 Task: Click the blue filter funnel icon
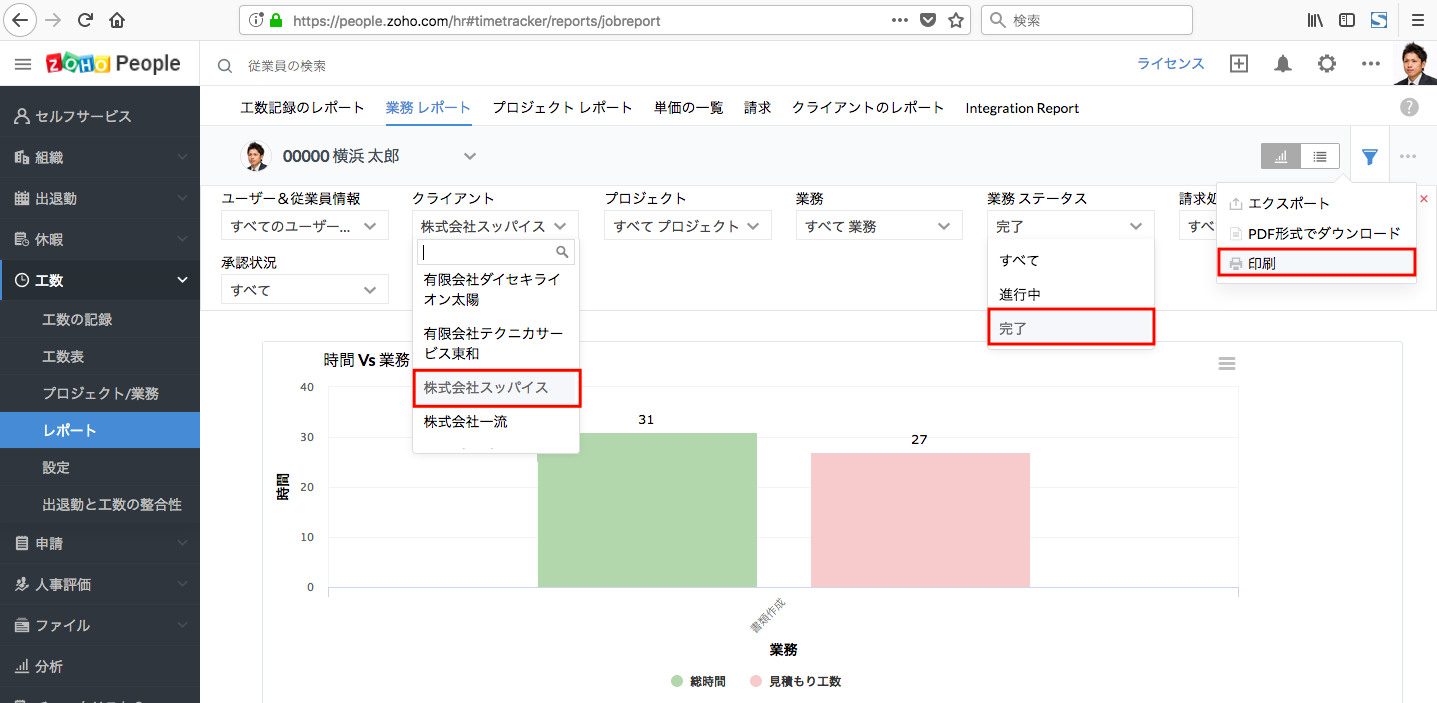click(1370, 156)
